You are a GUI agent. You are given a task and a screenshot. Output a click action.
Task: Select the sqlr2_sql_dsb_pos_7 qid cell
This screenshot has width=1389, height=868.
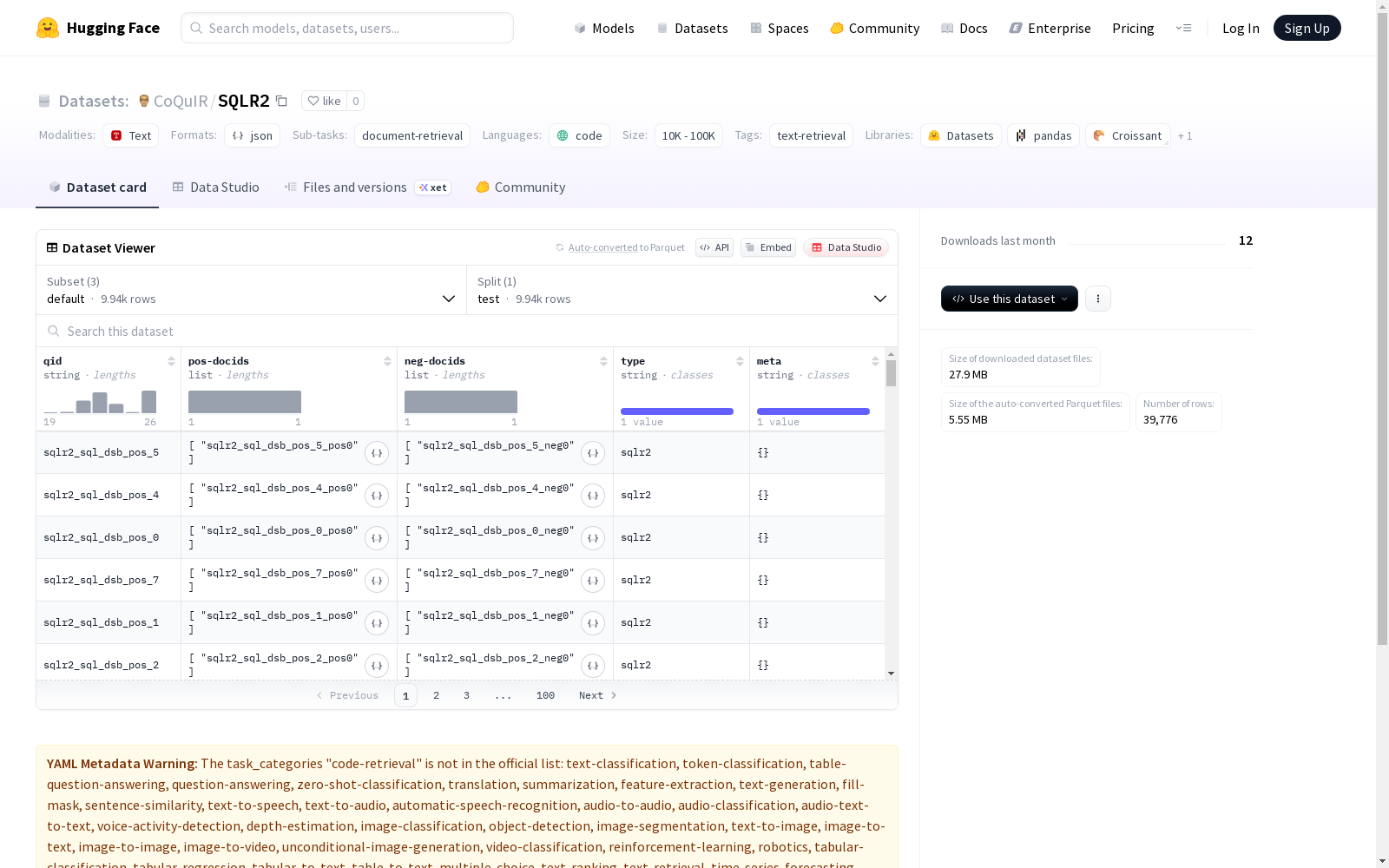[109, 580]
